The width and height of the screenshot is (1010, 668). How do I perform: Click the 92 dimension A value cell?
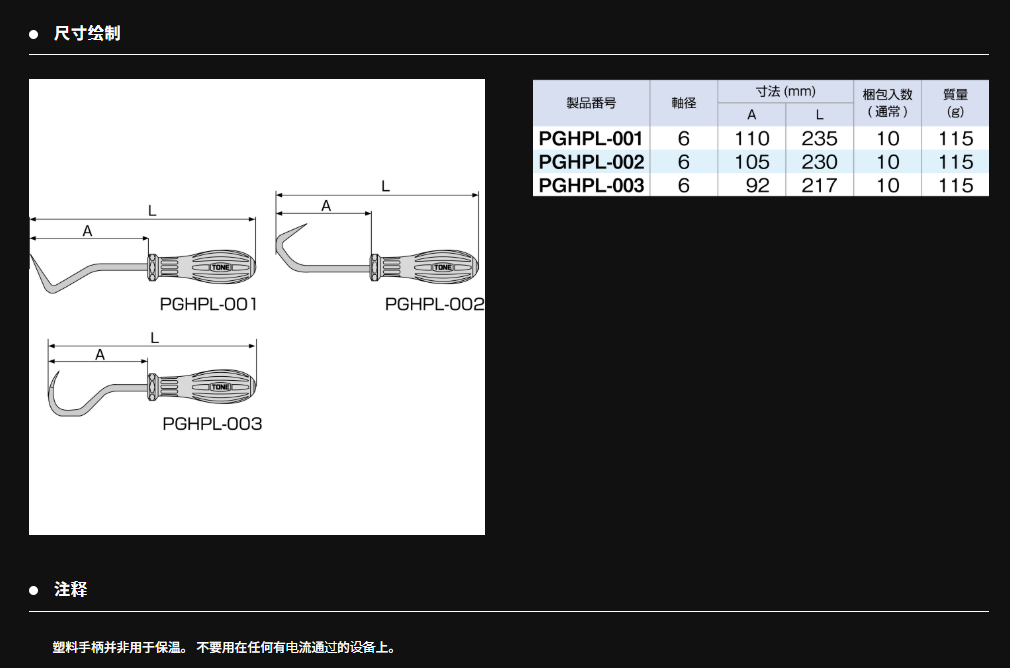coord(752,185)
